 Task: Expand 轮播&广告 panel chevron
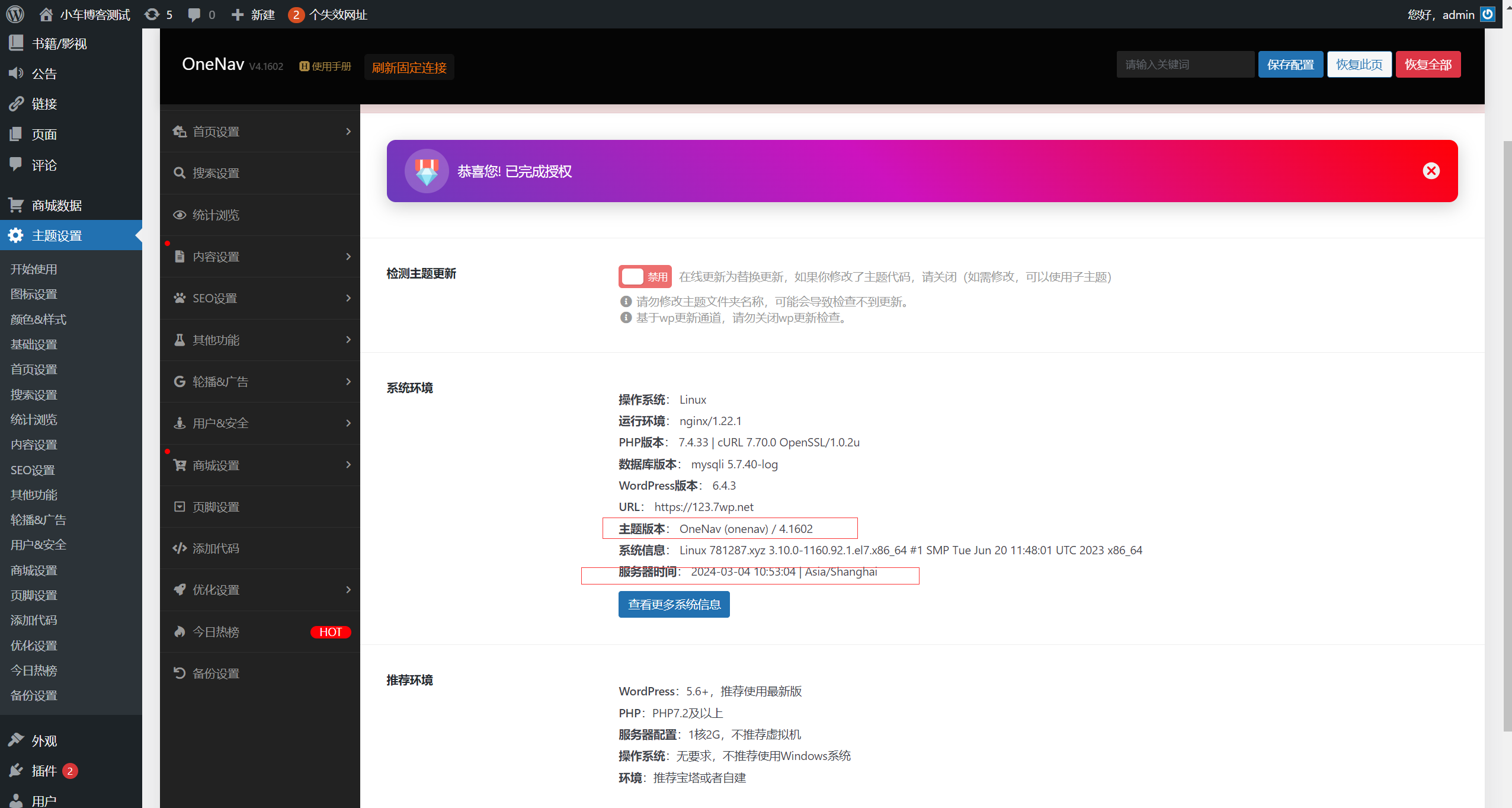pyautogui.click(x=348, y=381)
